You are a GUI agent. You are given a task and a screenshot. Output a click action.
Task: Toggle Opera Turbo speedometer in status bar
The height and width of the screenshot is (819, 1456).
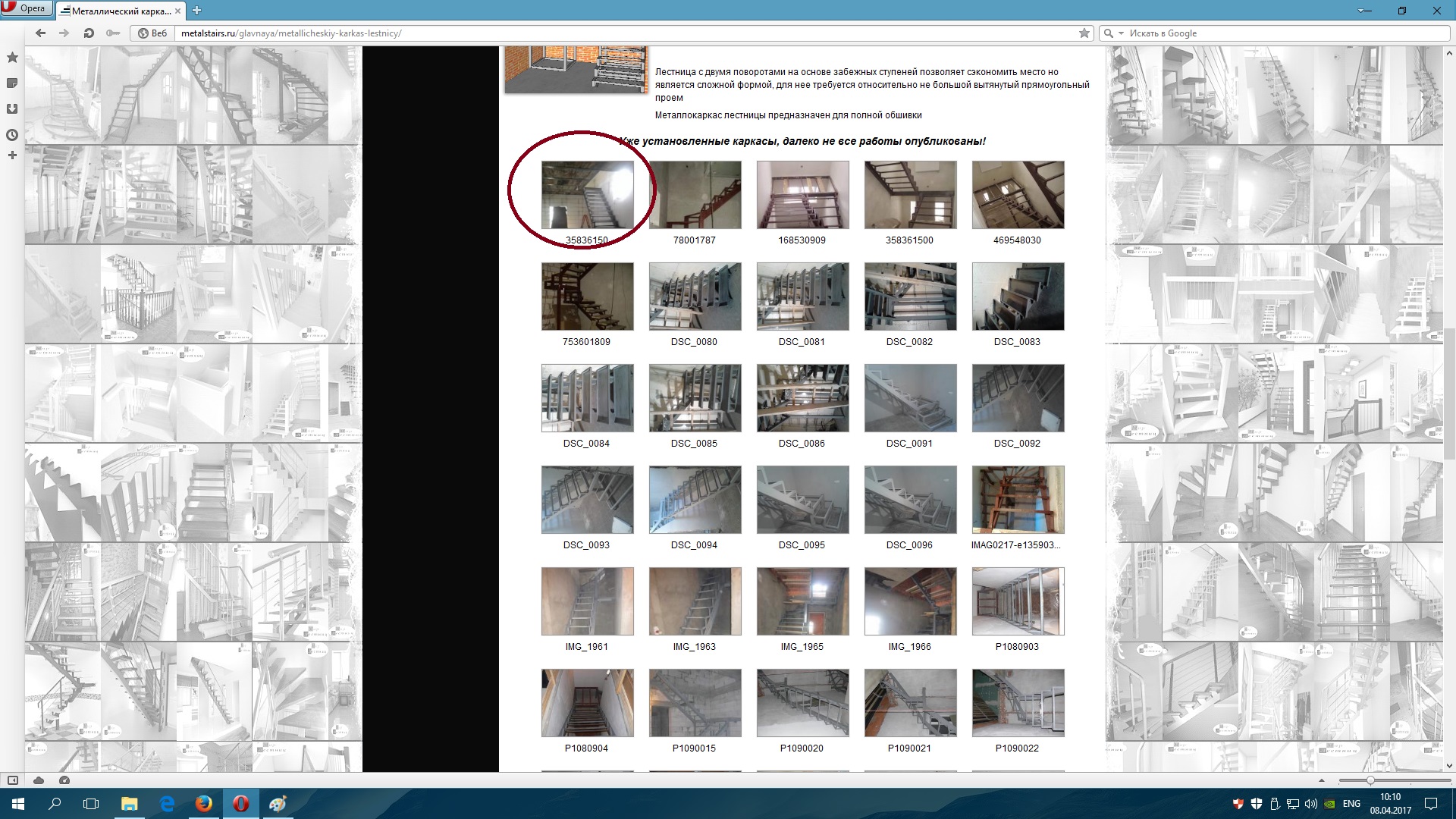pos(64,780)
